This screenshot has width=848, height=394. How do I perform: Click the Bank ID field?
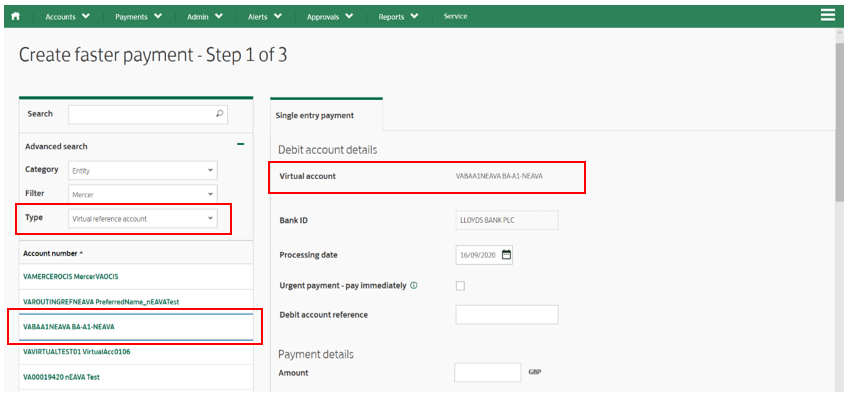pos(507,220)
